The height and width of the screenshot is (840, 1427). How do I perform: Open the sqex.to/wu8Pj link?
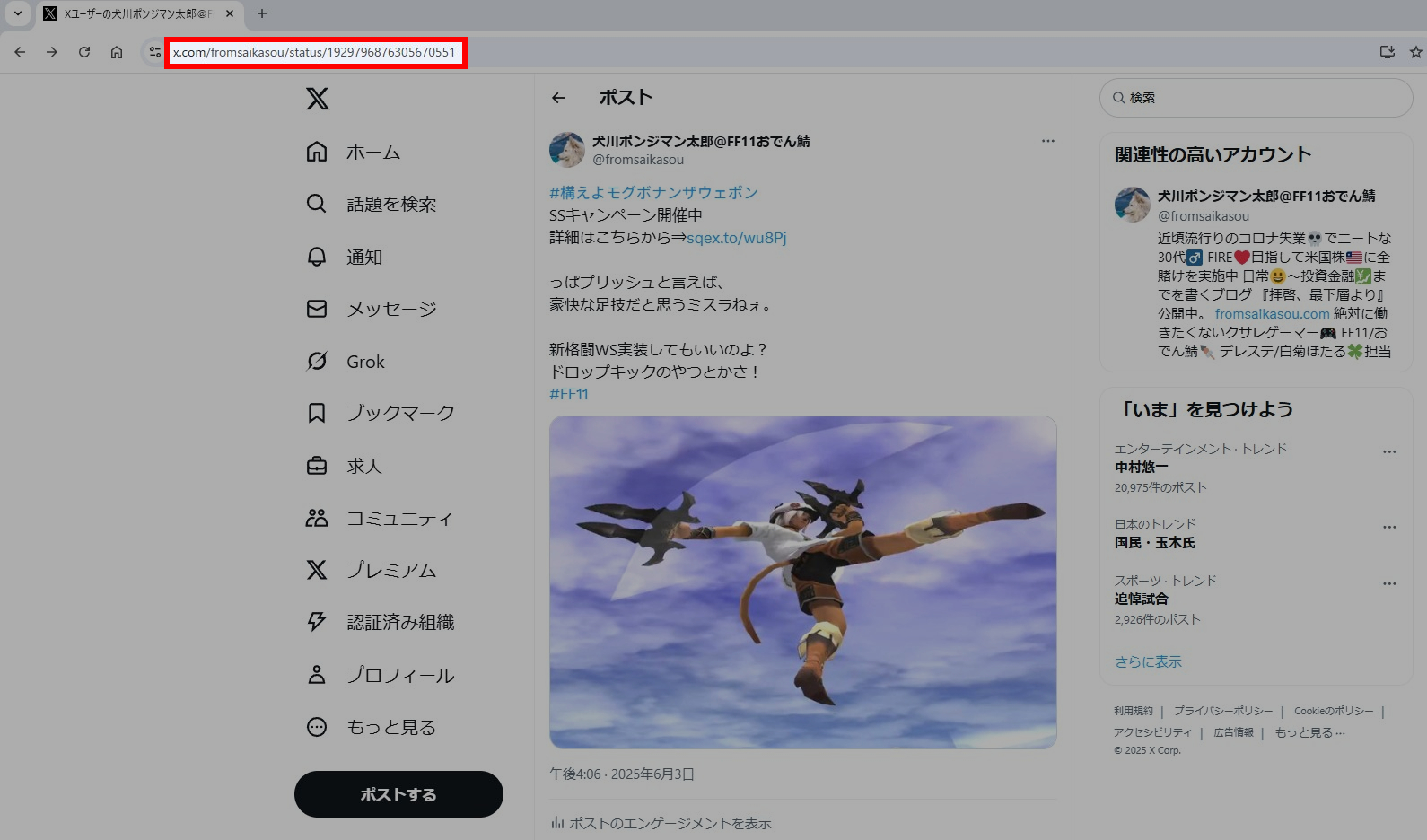737,238
